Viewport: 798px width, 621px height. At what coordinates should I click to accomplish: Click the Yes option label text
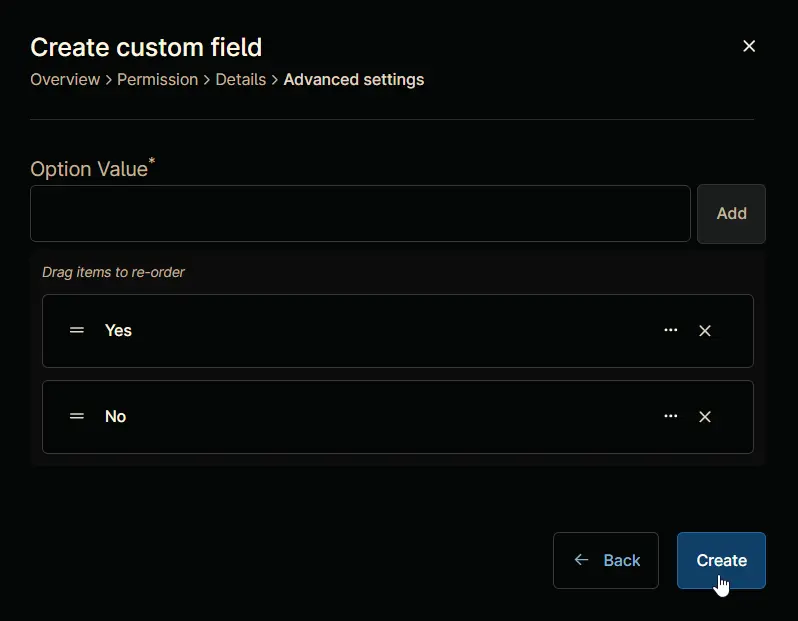(x=118, y=330)
